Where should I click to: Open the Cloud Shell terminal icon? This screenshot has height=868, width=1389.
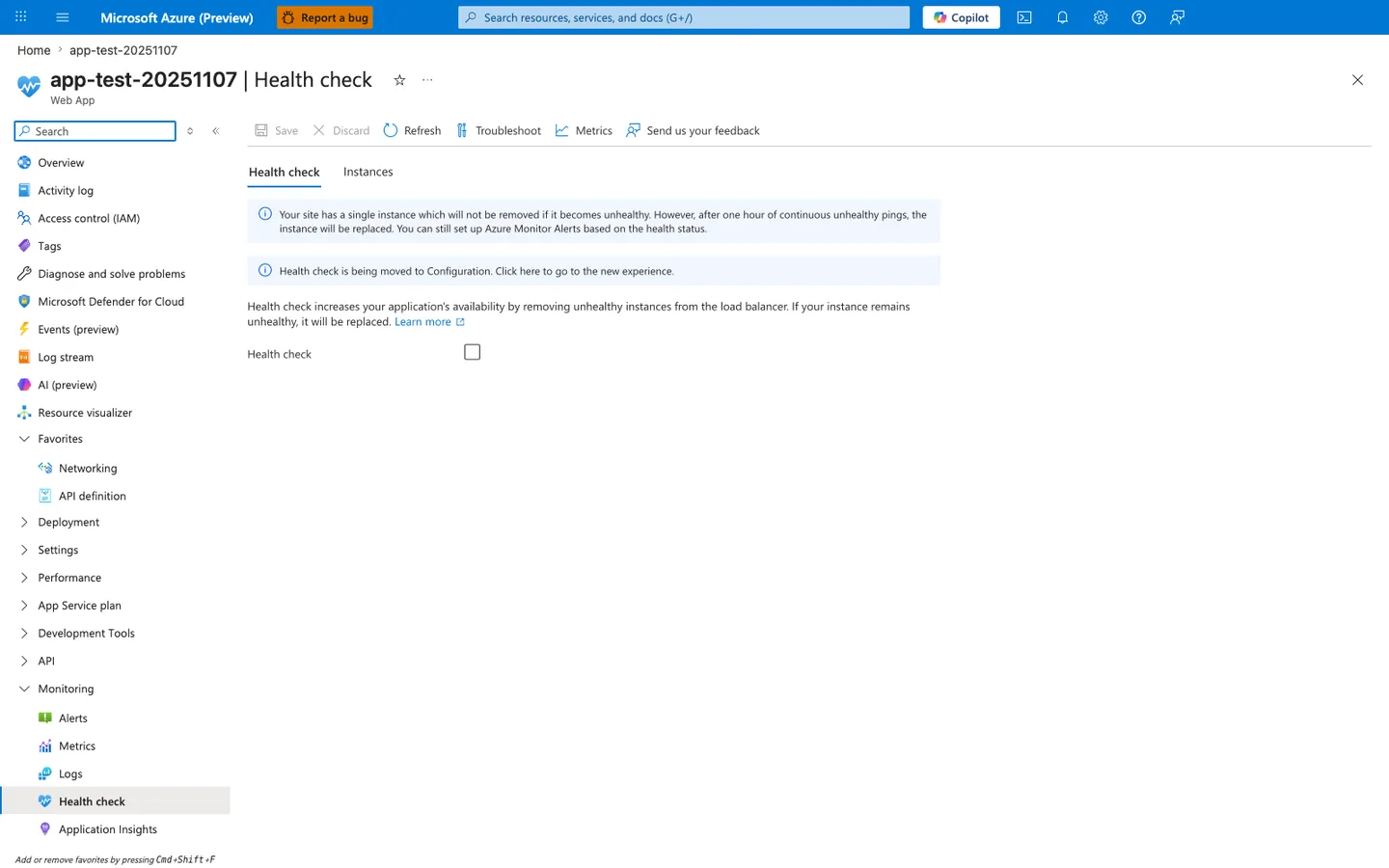click(1024, 17)
